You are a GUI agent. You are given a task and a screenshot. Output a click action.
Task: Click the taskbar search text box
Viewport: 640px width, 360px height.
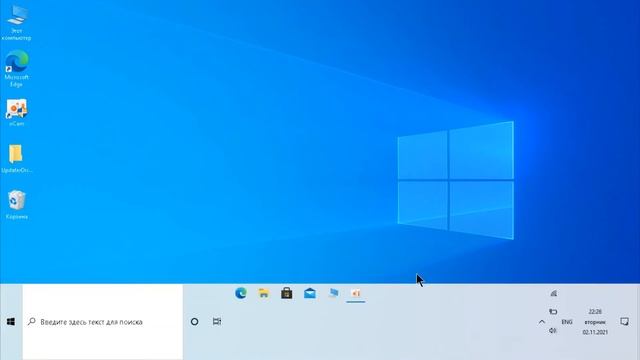102,322
